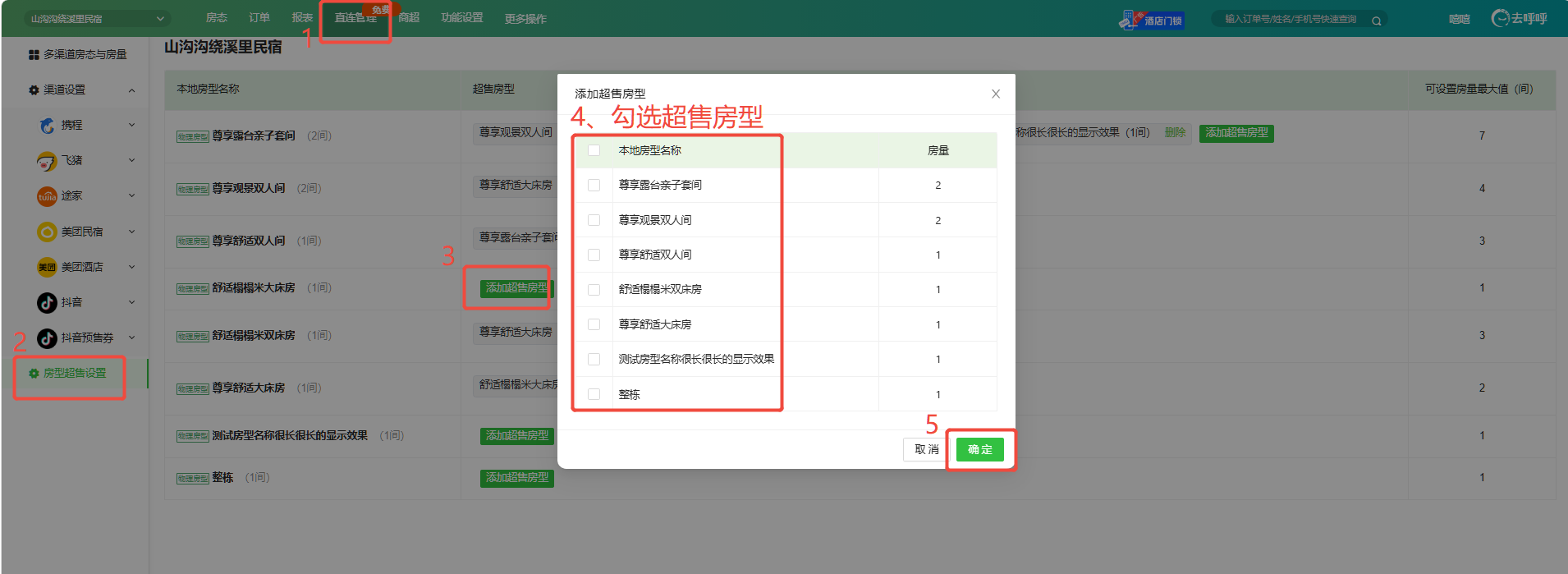
Task: Expand the 途家 channel chevron
Action: pyautogui.click(x=132, y=195)
